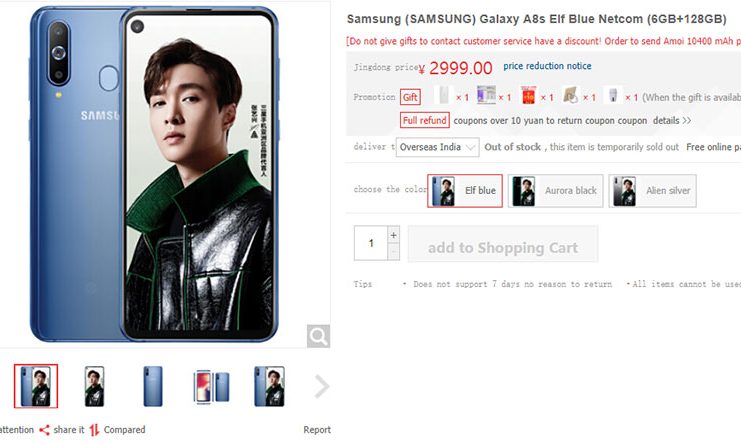This screenshot has height=445, width=741.
Task: Select the Aurora black color option
Action: (x=556, y=191)
